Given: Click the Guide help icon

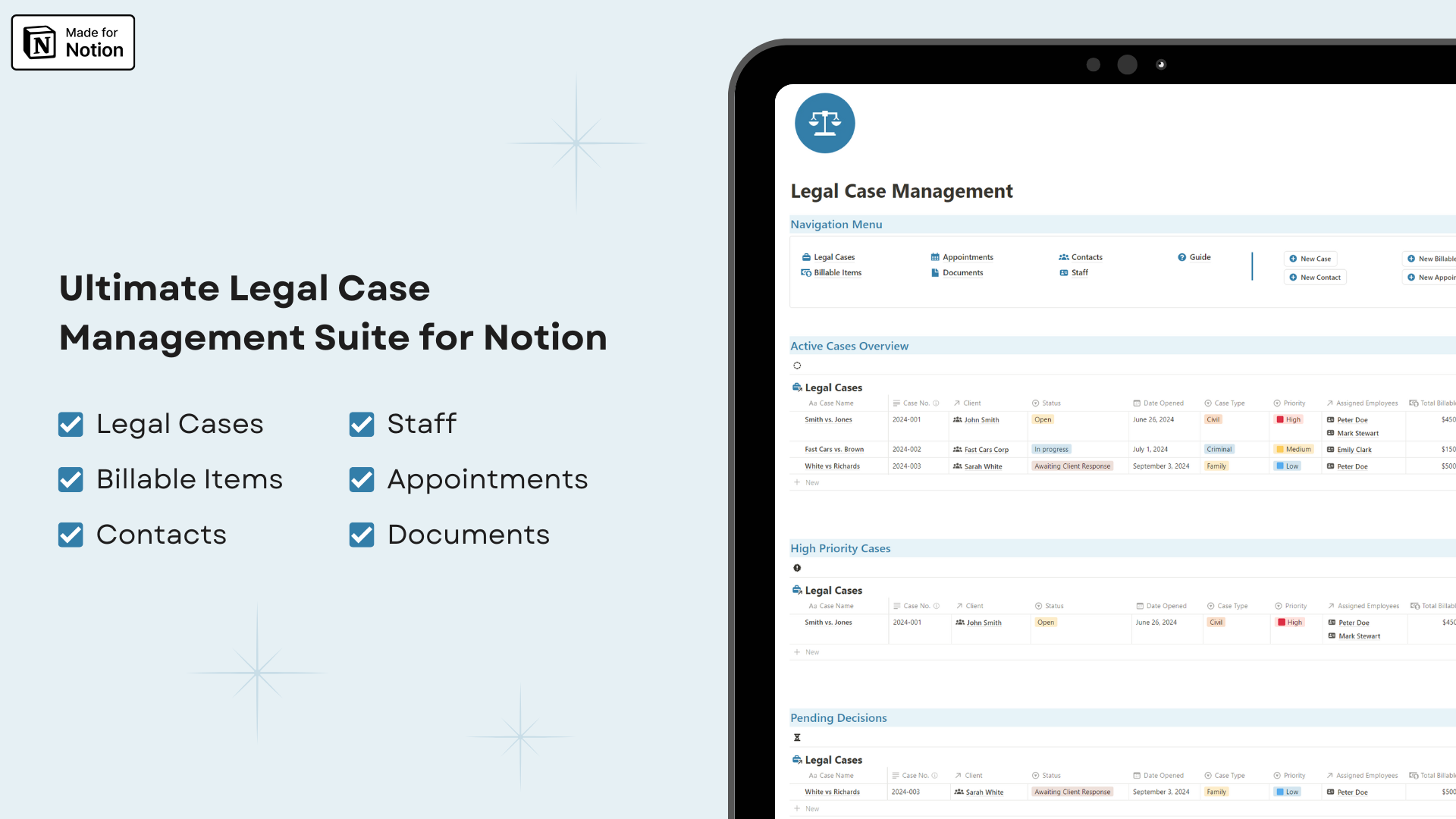Looking at the screenshot, I should (1182, 258).
